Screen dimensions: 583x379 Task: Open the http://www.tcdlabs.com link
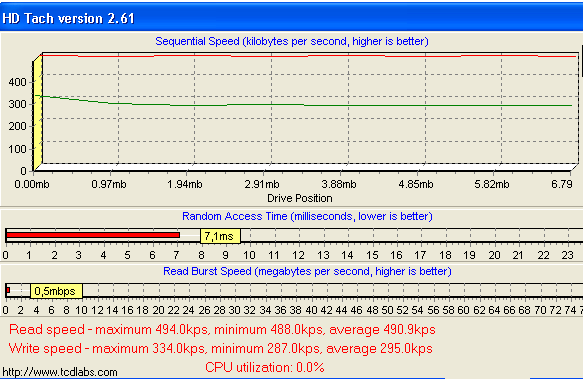(x=60, y=372)
